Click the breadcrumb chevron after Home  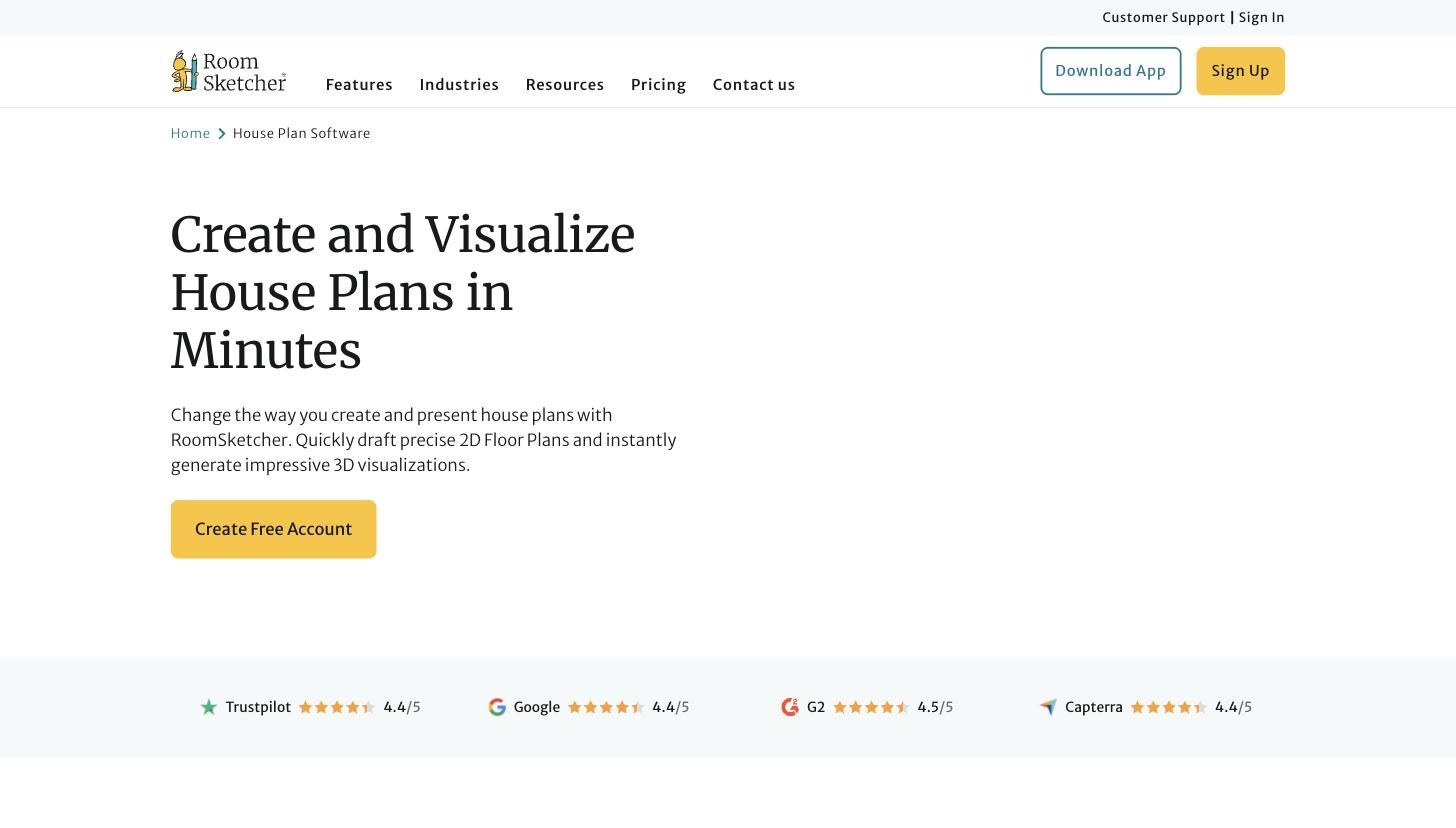click(222, 134)
